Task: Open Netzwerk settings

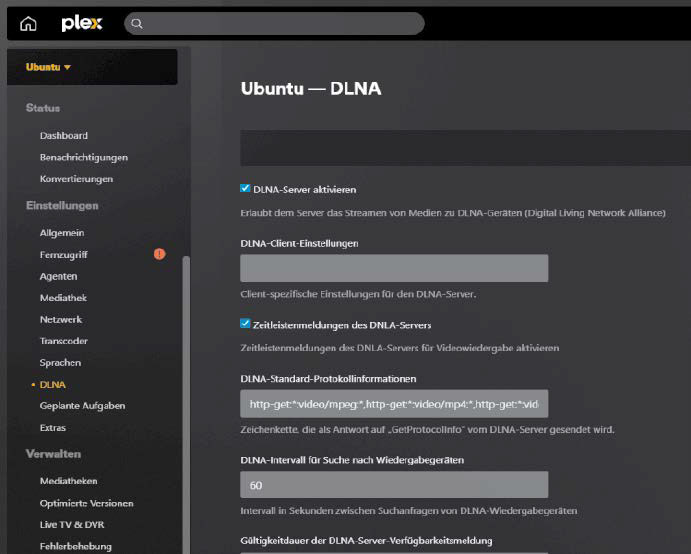Action: click(x=61, y=320)
